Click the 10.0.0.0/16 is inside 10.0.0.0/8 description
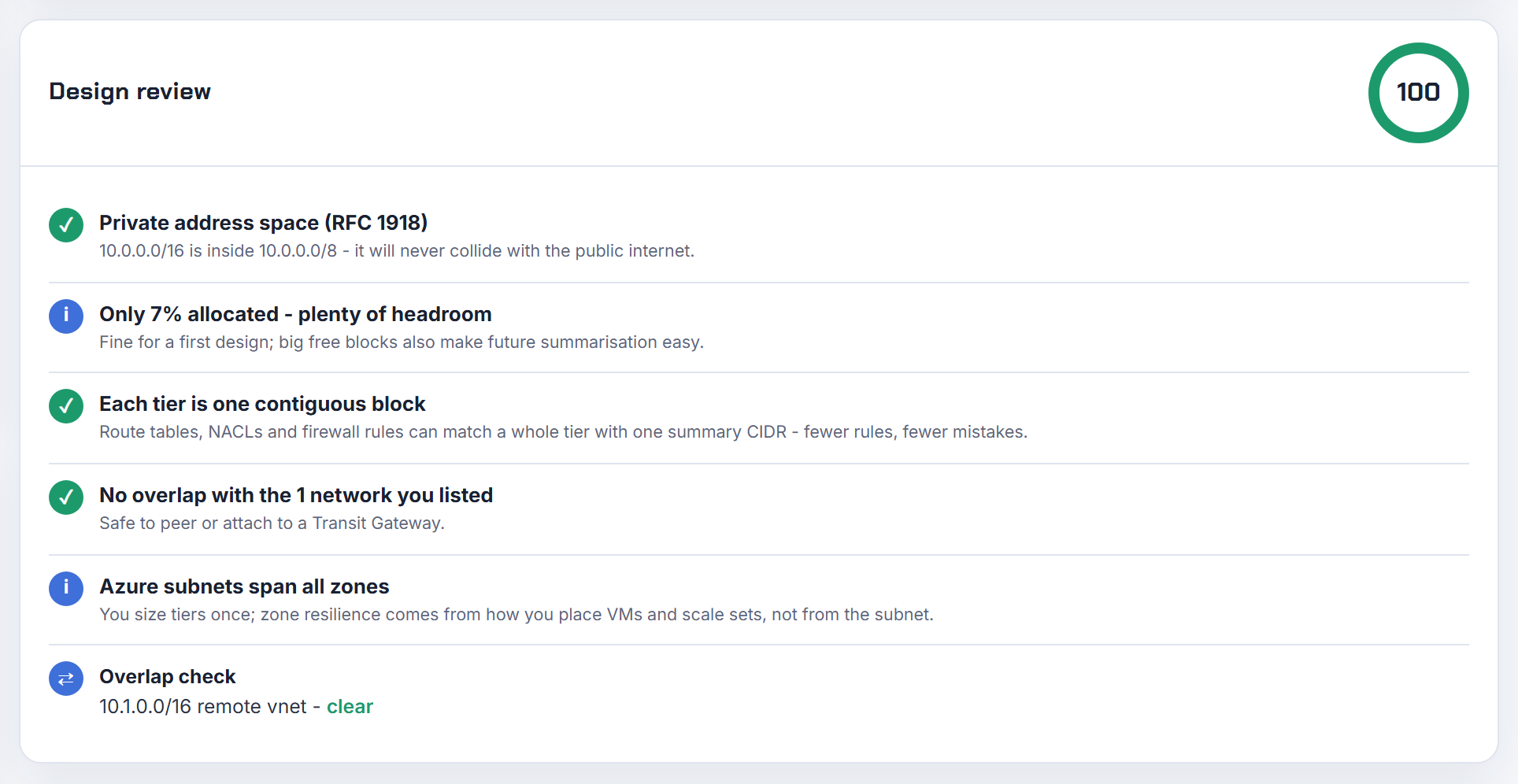 point(397,251)
